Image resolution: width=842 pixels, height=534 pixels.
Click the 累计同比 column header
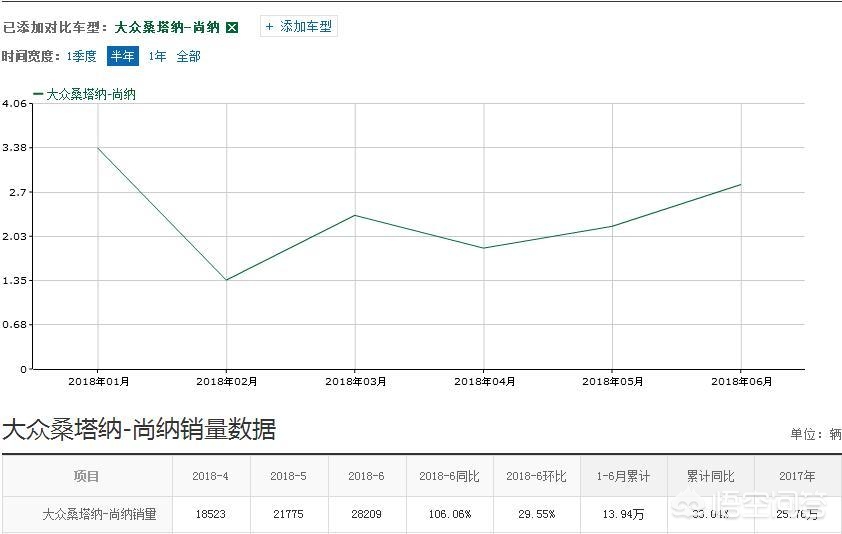point(710,476)
